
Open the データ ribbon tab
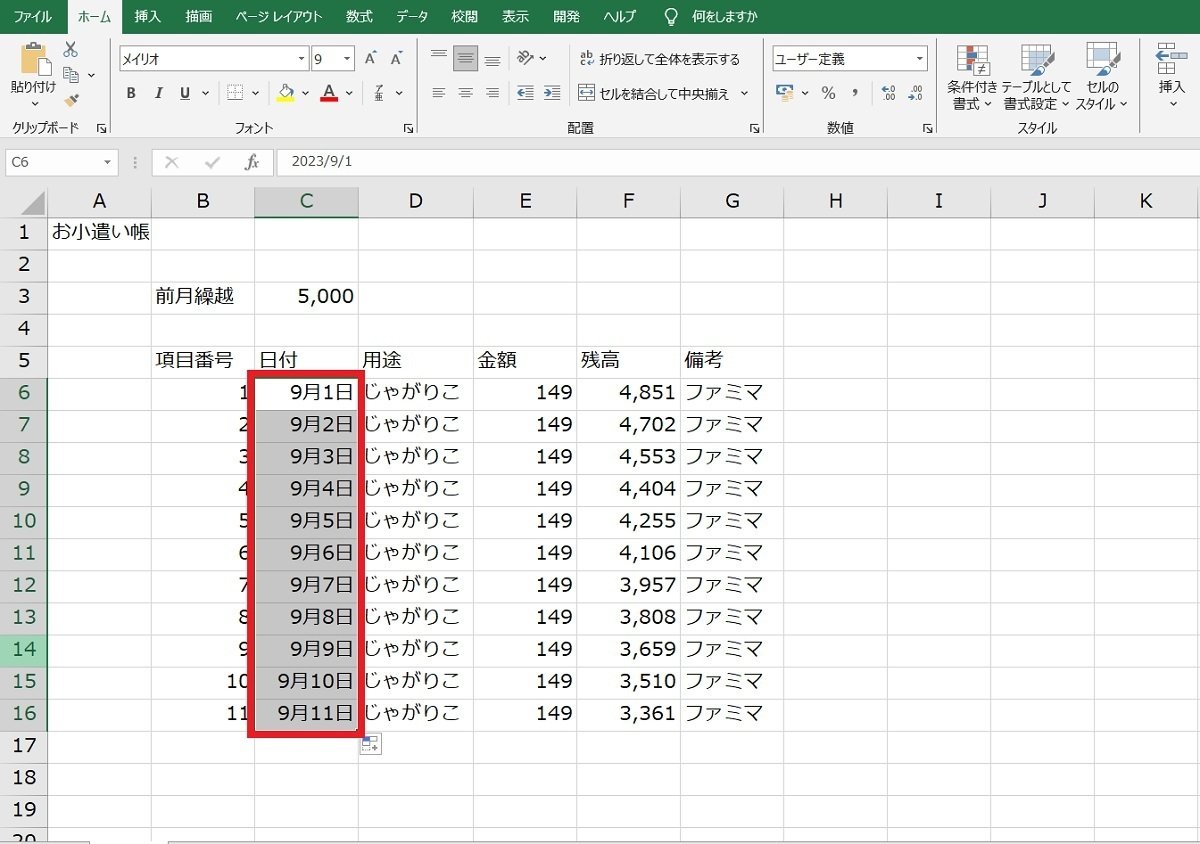pos(411,15)
